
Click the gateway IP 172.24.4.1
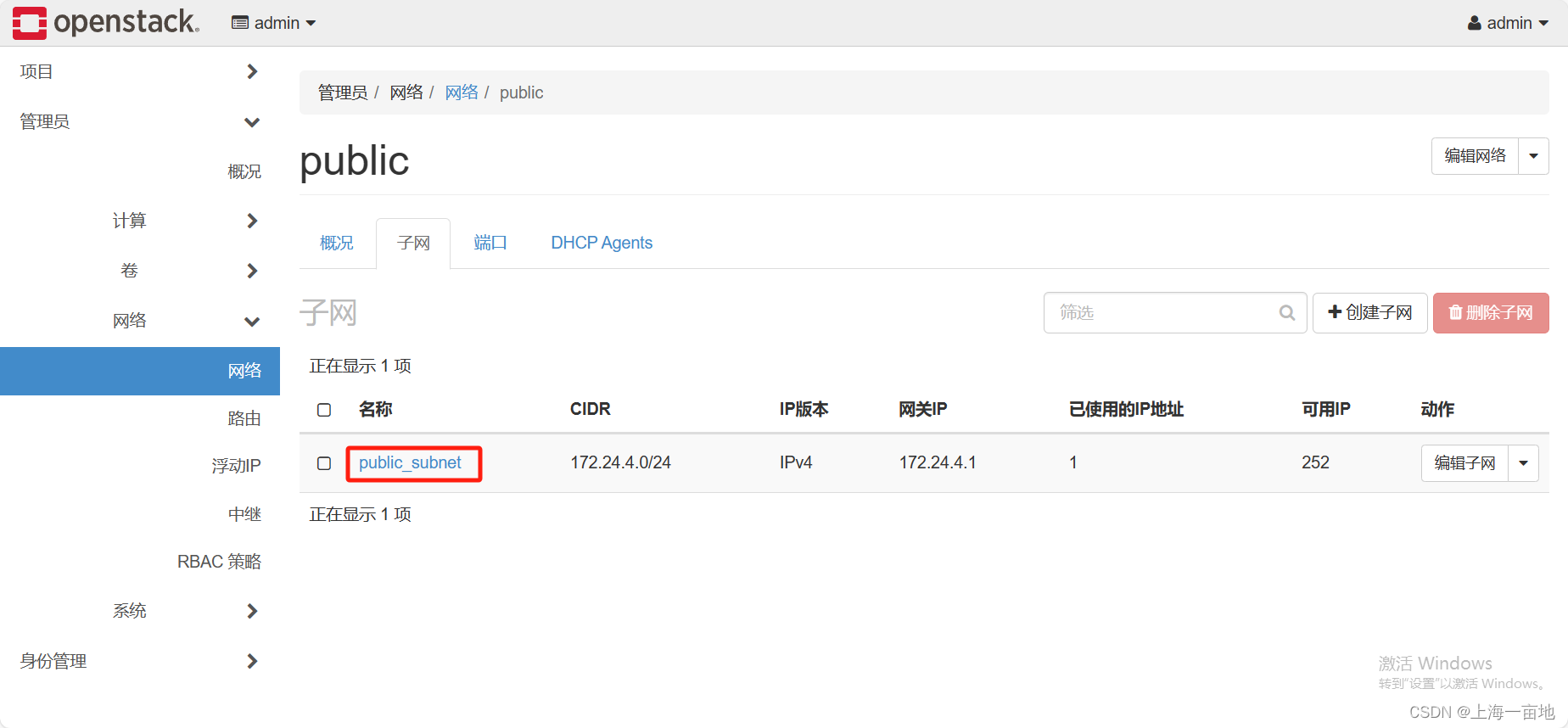coord(938,463)
